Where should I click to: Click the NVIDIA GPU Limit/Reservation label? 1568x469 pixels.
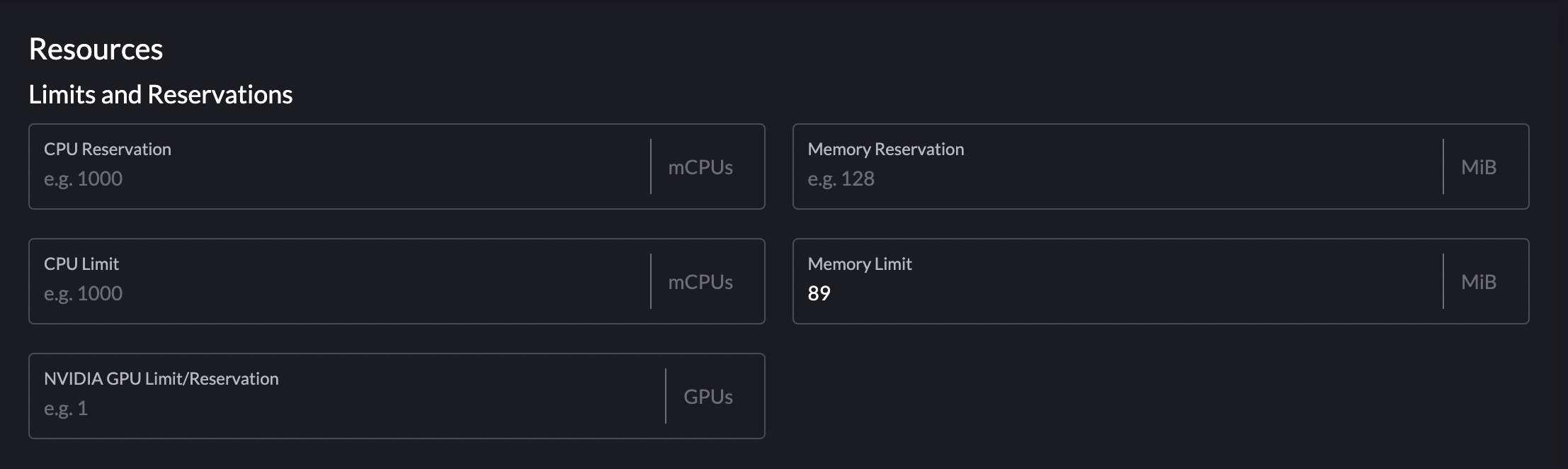click(x=161, y=378)
